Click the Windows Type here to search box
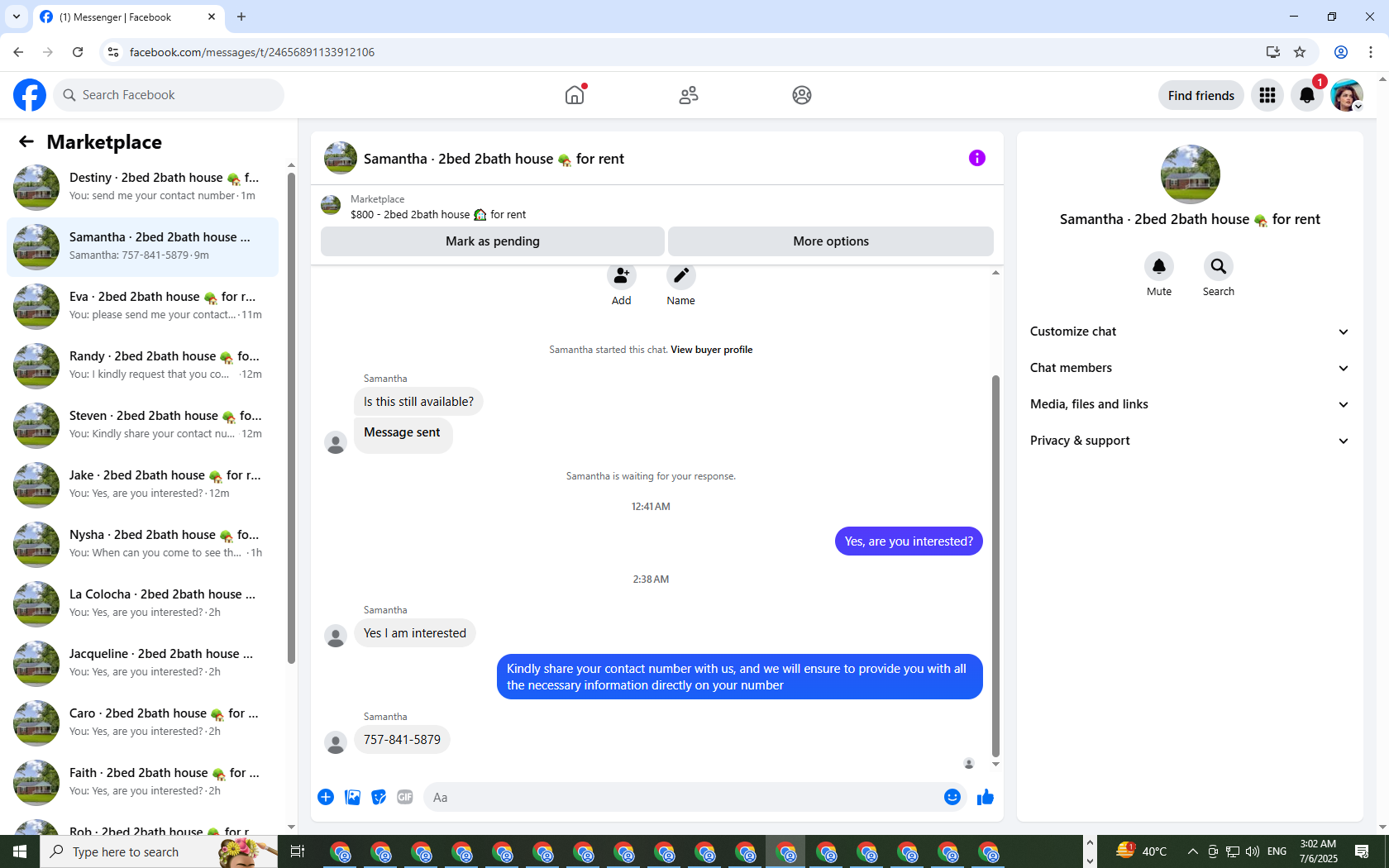1389x868 pixels. point(159,851)
